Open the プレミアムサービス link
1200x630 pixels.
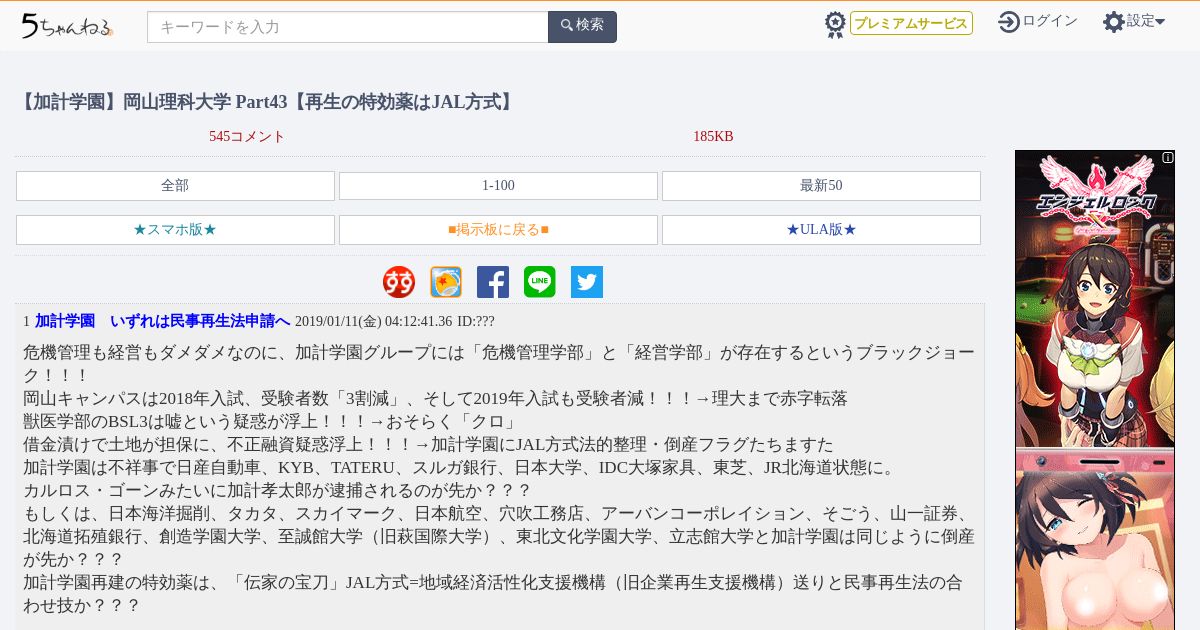coord(911,23)
